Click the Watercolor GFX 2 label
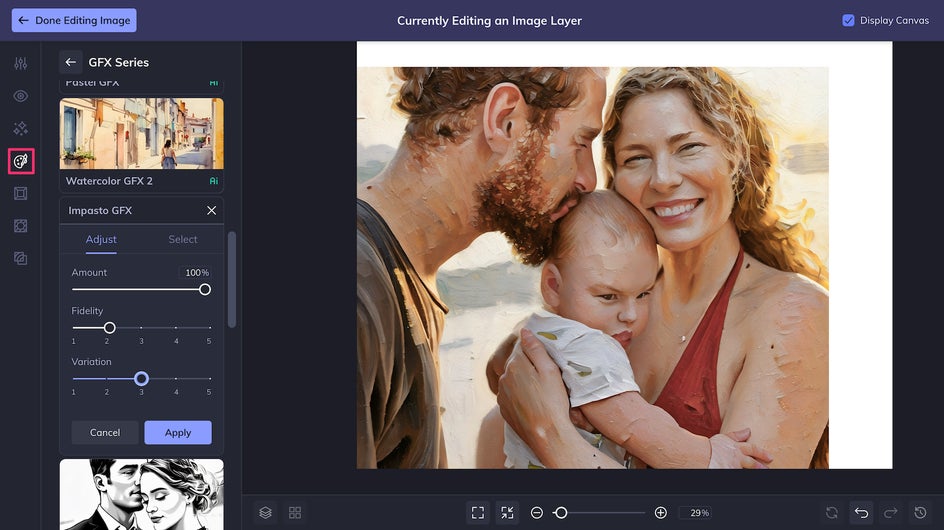Image resolution: width=944 pixels, height=530 pixels. coord(109,181)
